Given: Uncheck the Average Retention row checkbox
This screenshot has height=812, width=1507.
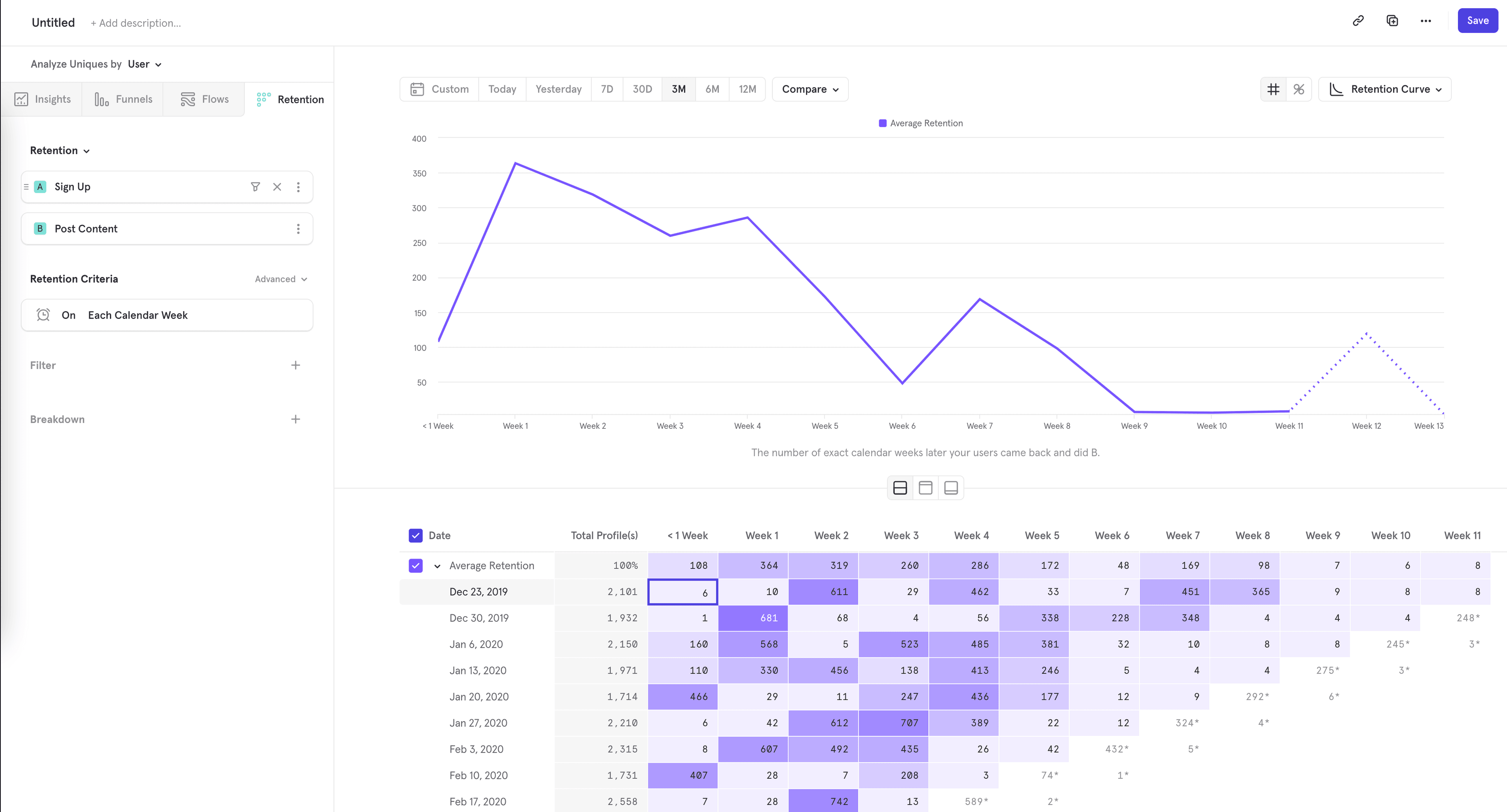Looking at the screenshot, I should [x=415, y=566].
